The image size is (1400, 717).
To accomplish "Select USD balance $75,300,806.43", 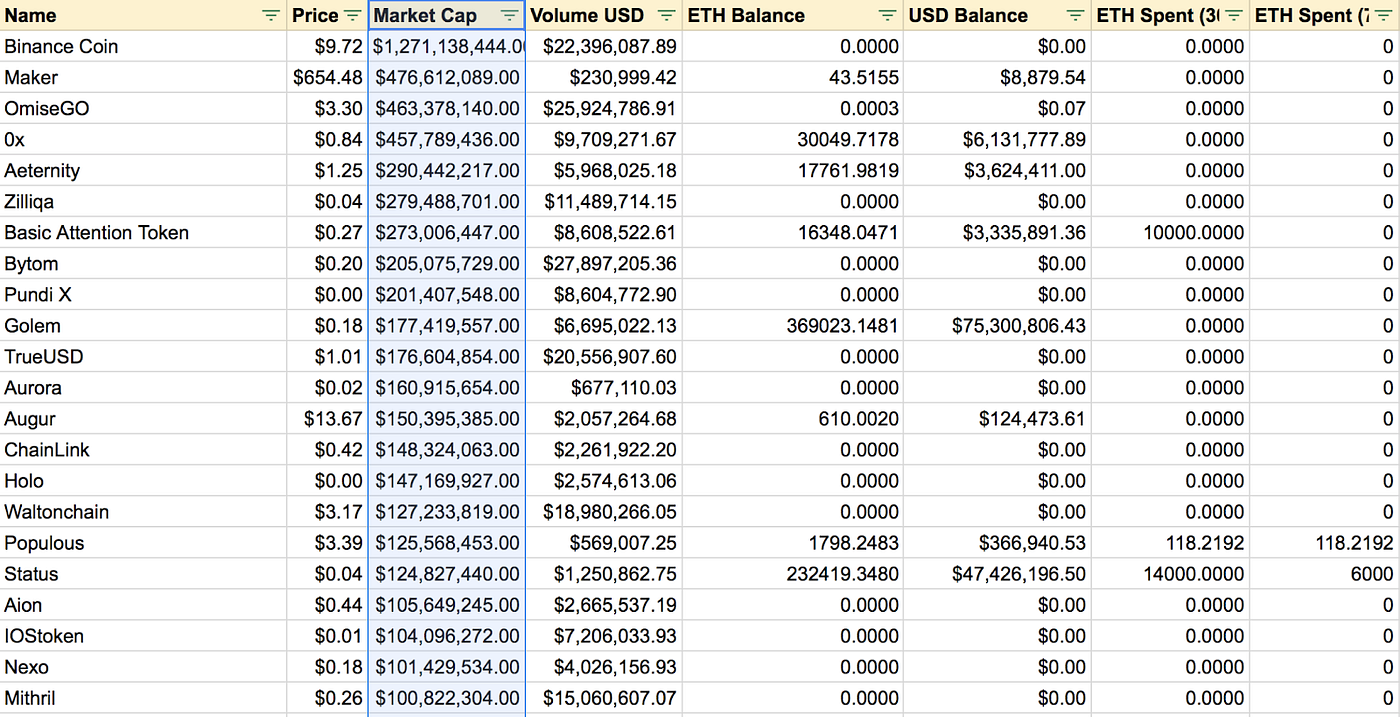I will pos(997,325).
